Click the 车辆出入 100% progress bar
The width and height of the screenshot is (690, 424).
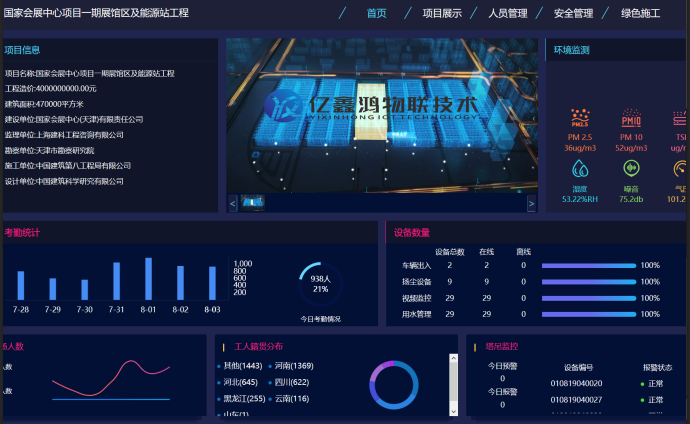589,265
